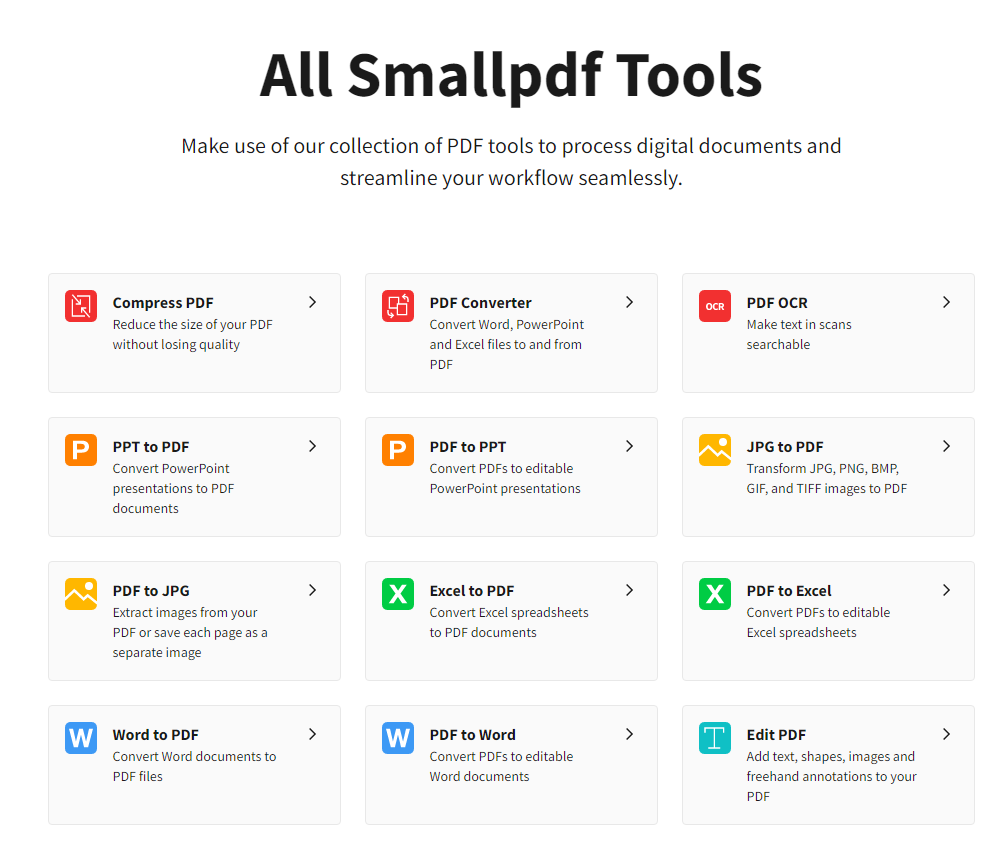Click the red OCR icon
This screenshot has width=1006, height=844.
click(715, 306)
